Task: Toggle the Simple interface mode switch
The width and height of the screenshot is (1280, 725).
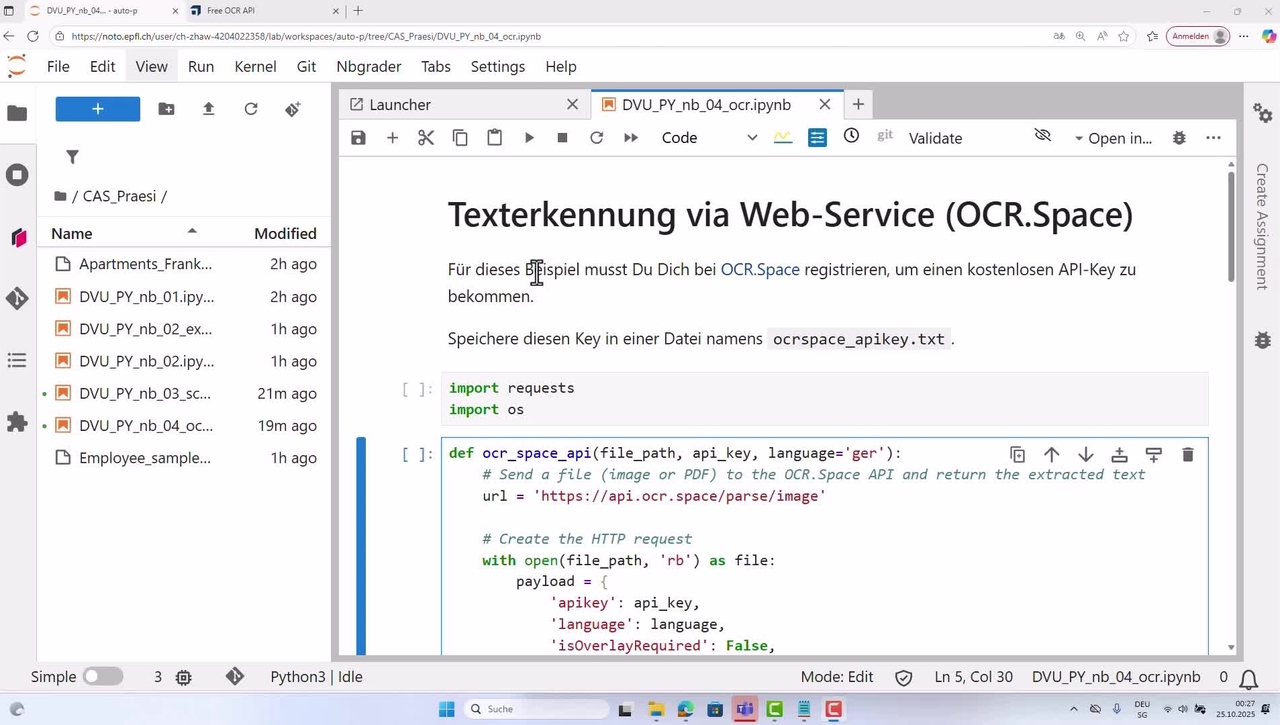Action: [x=102, y=677]
